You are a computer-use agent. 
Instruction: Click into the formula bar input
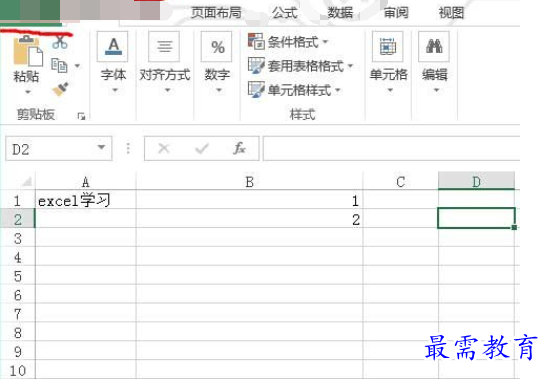pos(391,149)
